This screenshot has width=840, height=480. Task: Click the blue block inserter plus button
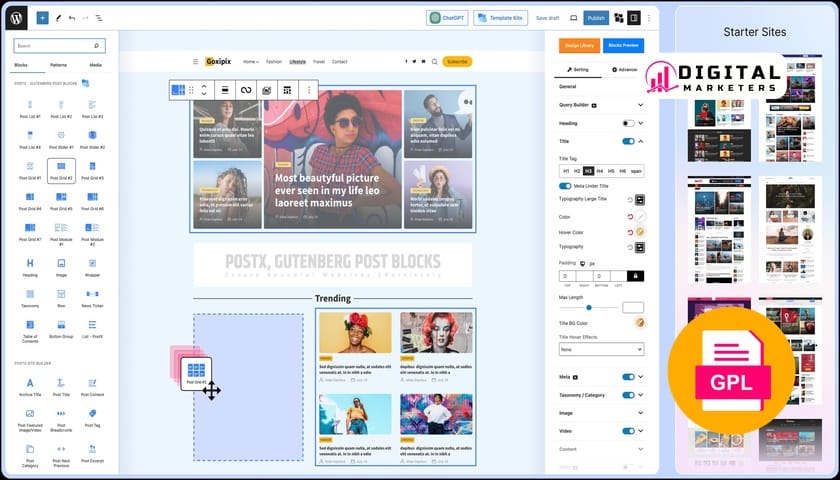click(x=42, y=18)
